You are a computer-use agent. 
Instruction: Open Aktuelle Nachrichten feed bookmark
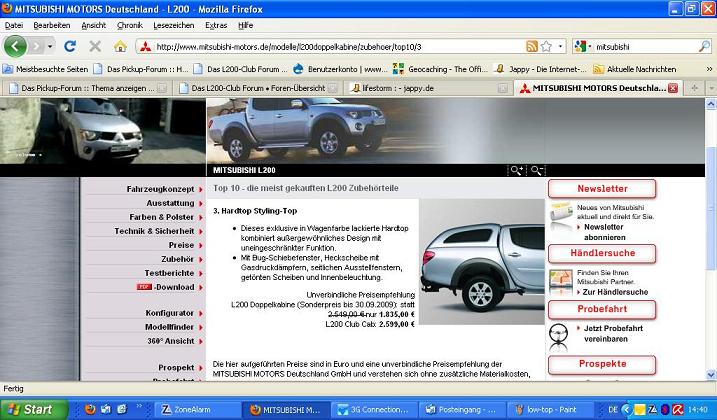635,69
